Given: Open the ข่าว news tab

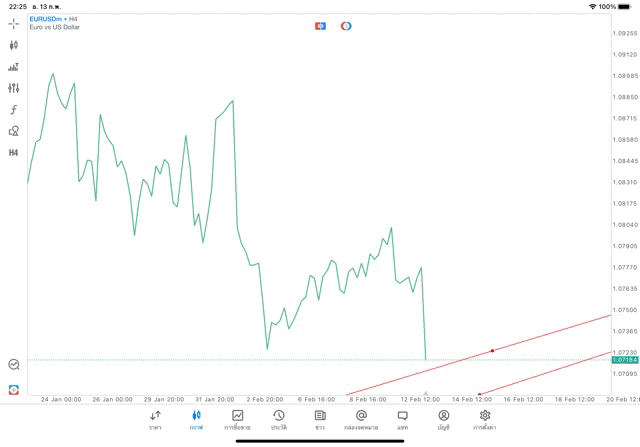Looking at the screenshot, I should coord(320,420).
